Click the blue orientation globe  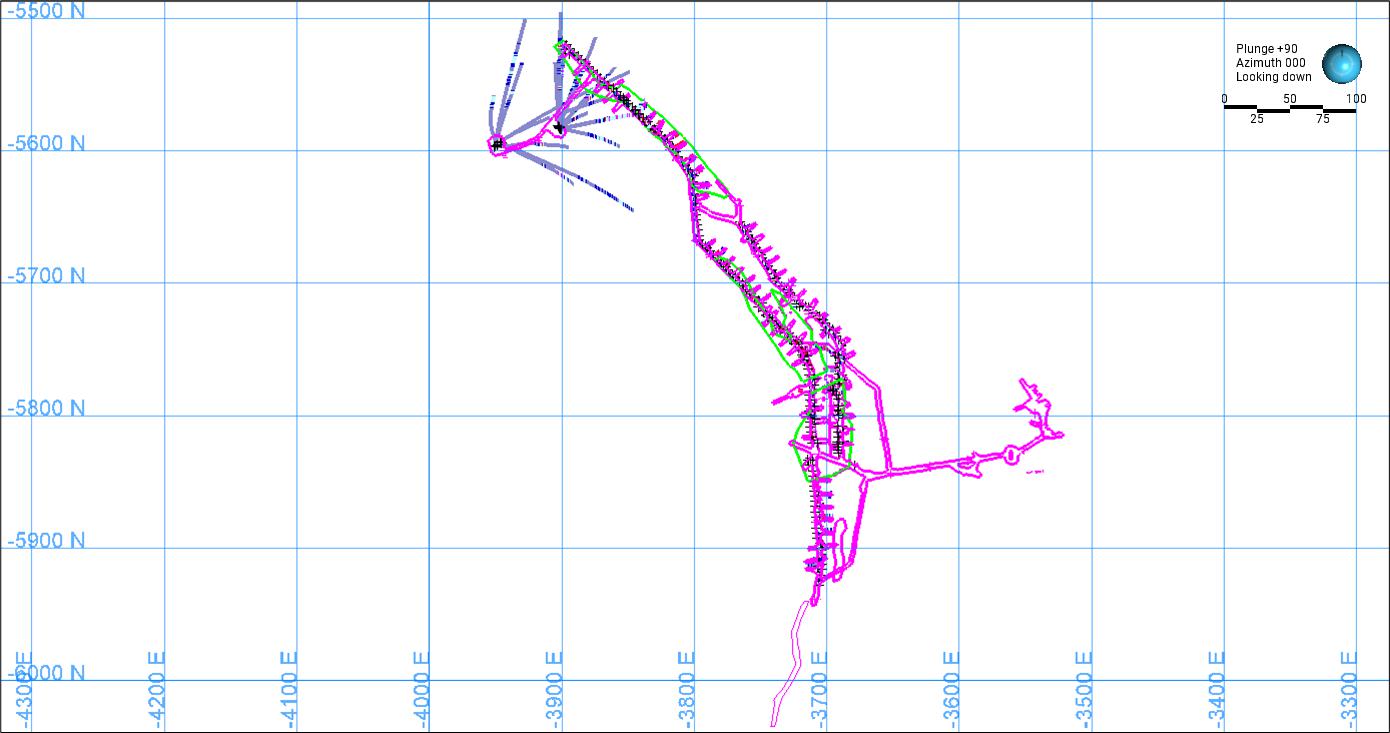click(1341, 64)
